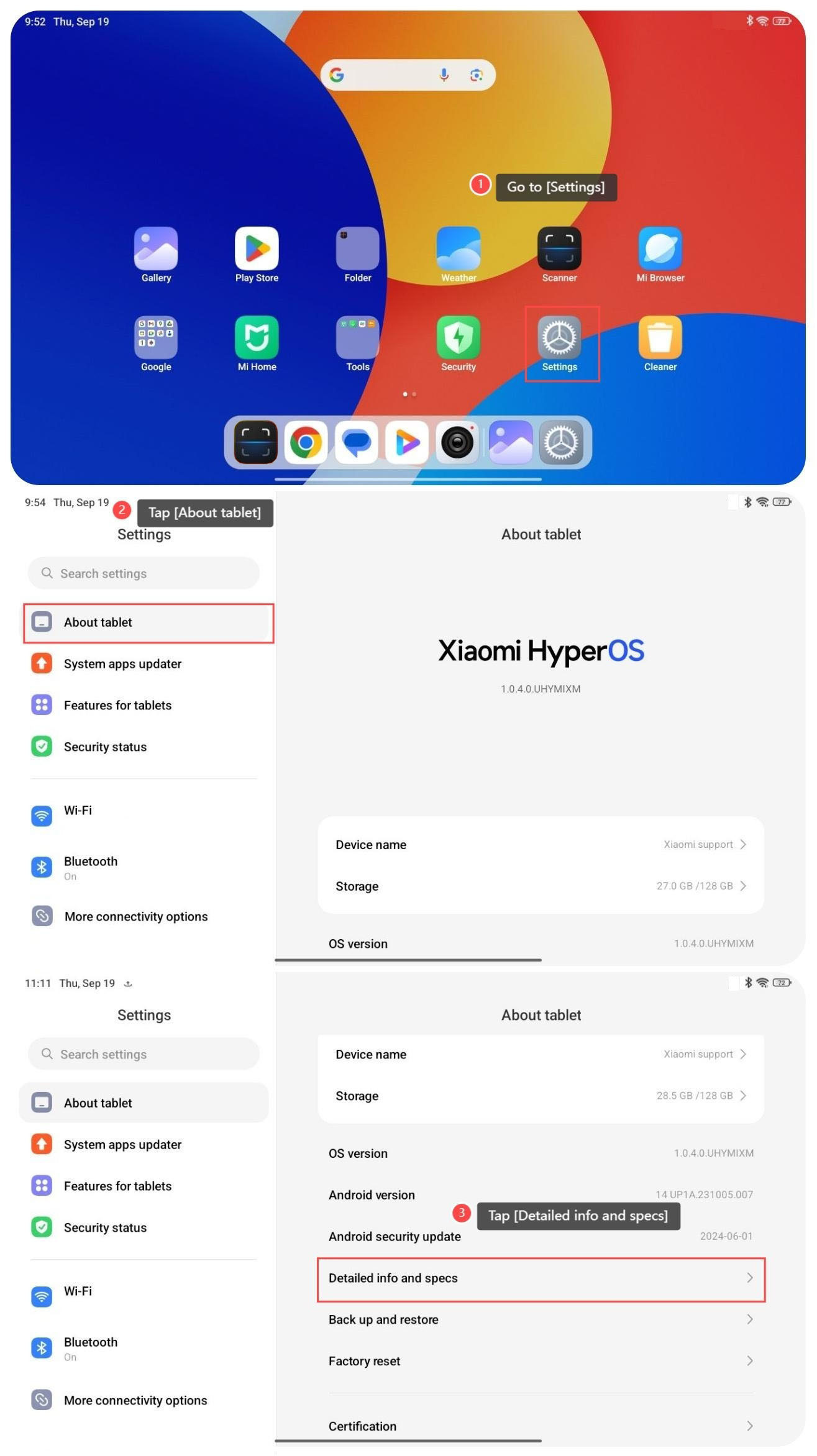The width and height of the screenshot is (817, 1456).
Task: Select Detailed info and specs
Action: pyautogui.click(x=541, y=1278)
